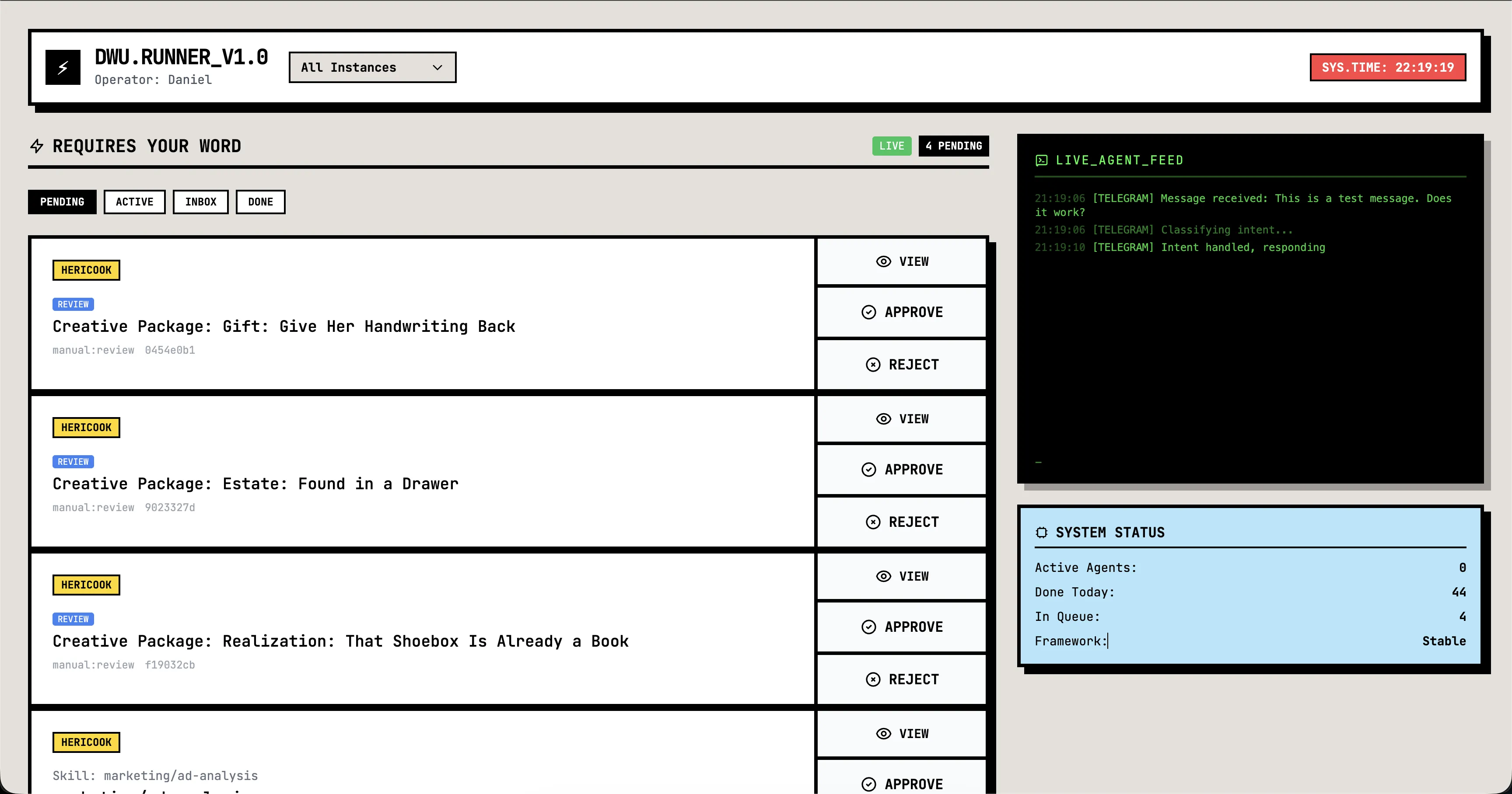The image size is (1512, 794).
Task: Click the circled X icon beside REJECT
Action: [872, 364]
